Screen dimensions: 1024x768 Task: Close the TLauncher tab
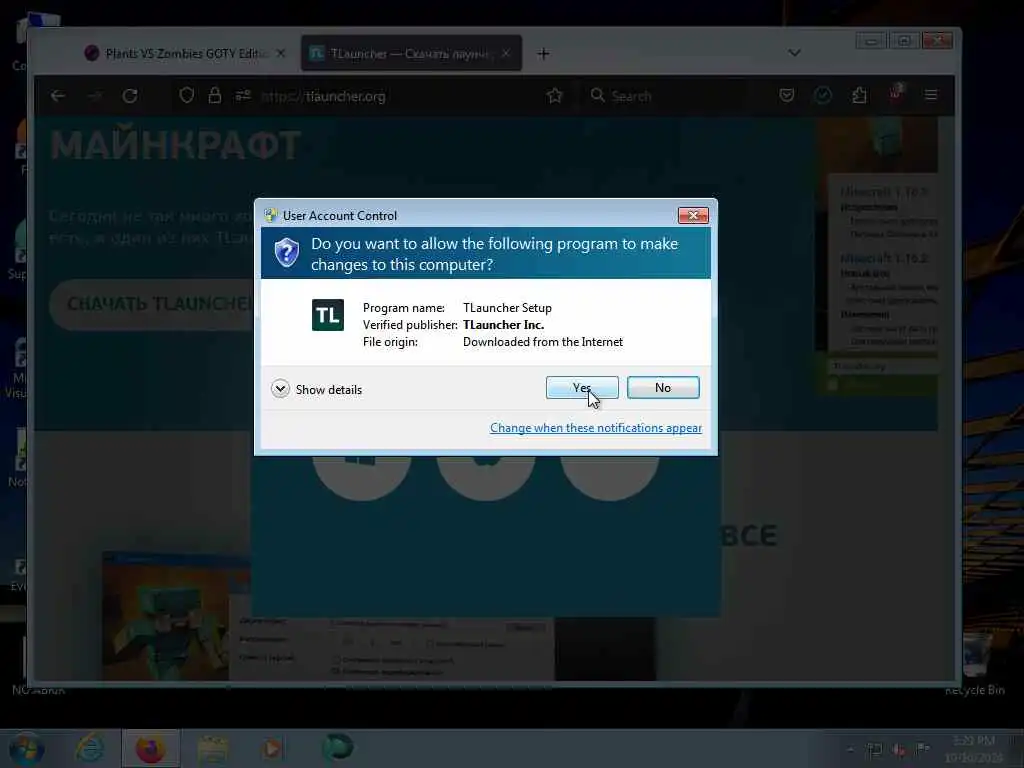point(506,54)
